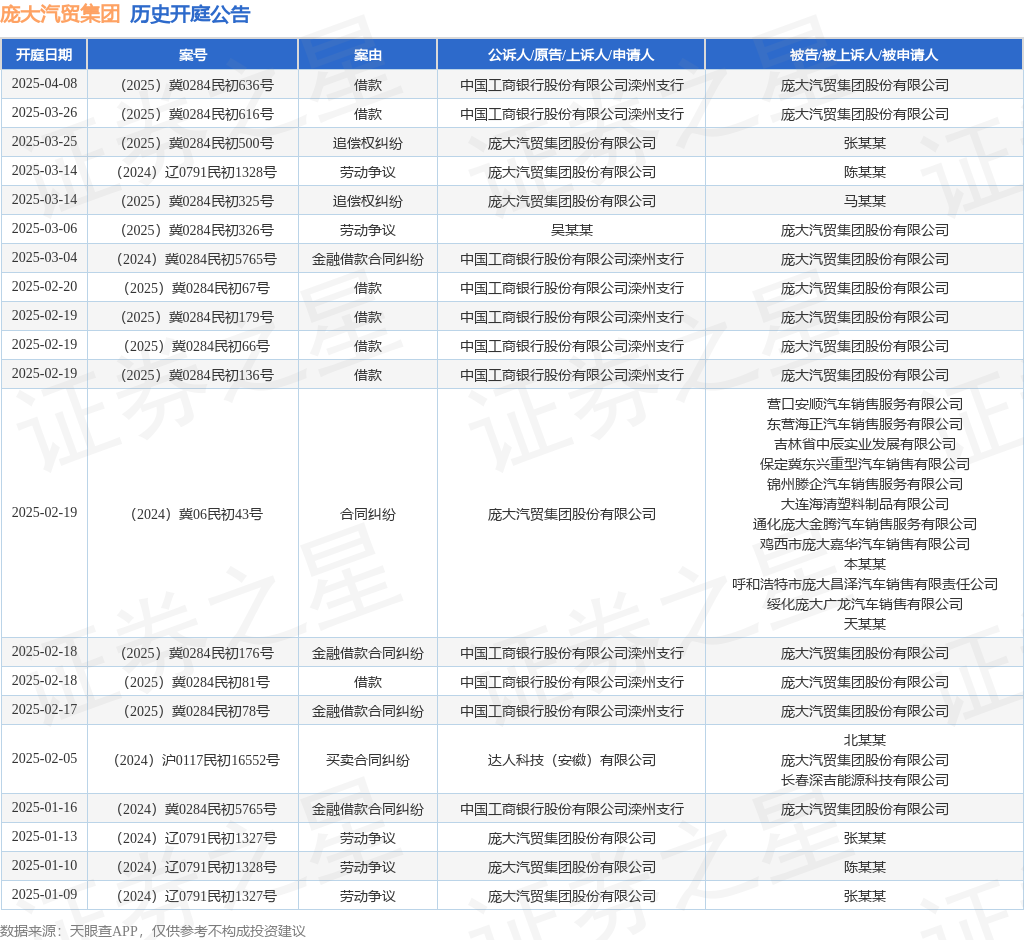Viewport: 1024px width, 940px height.
Task: Select case number (2024)冀06民初43号
Action: tap(197, 514)
